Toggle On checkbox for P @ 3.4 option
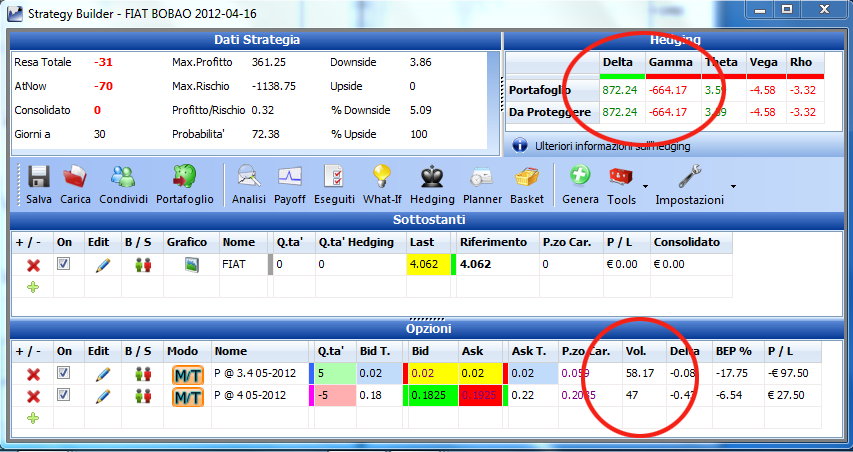This screenshot has width=853, height=452. pyautogui.click(x=64, y=373)
